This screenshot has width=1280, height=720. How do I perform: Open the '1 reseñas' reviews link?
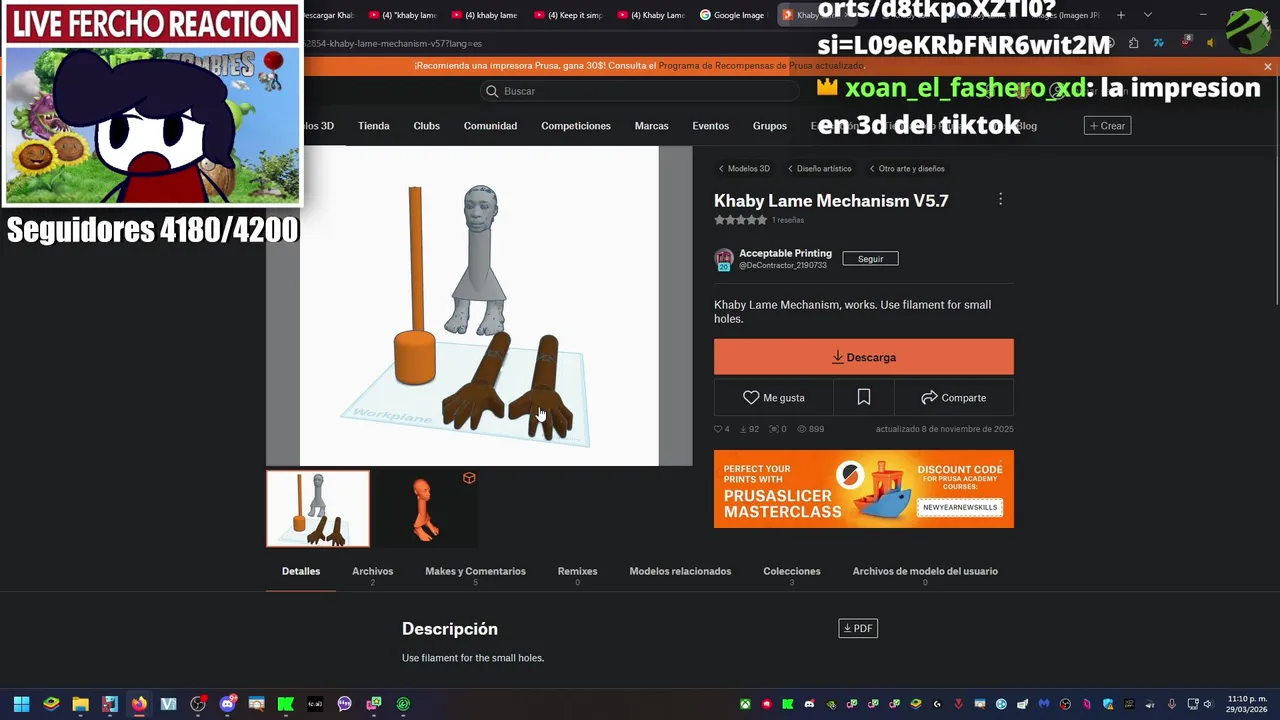788,220
